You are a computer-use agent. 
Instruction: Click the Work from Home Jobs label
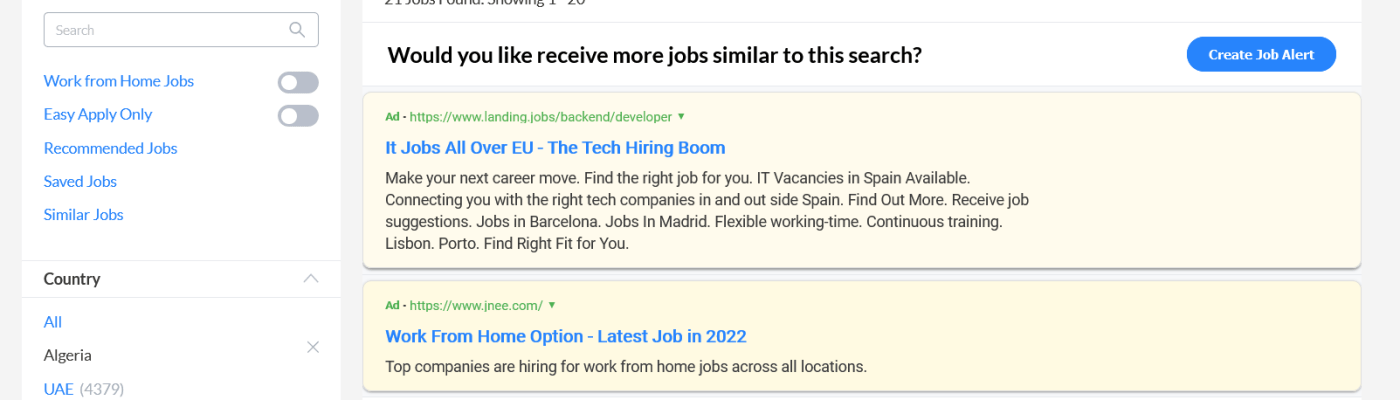click(x=118, y=81)
